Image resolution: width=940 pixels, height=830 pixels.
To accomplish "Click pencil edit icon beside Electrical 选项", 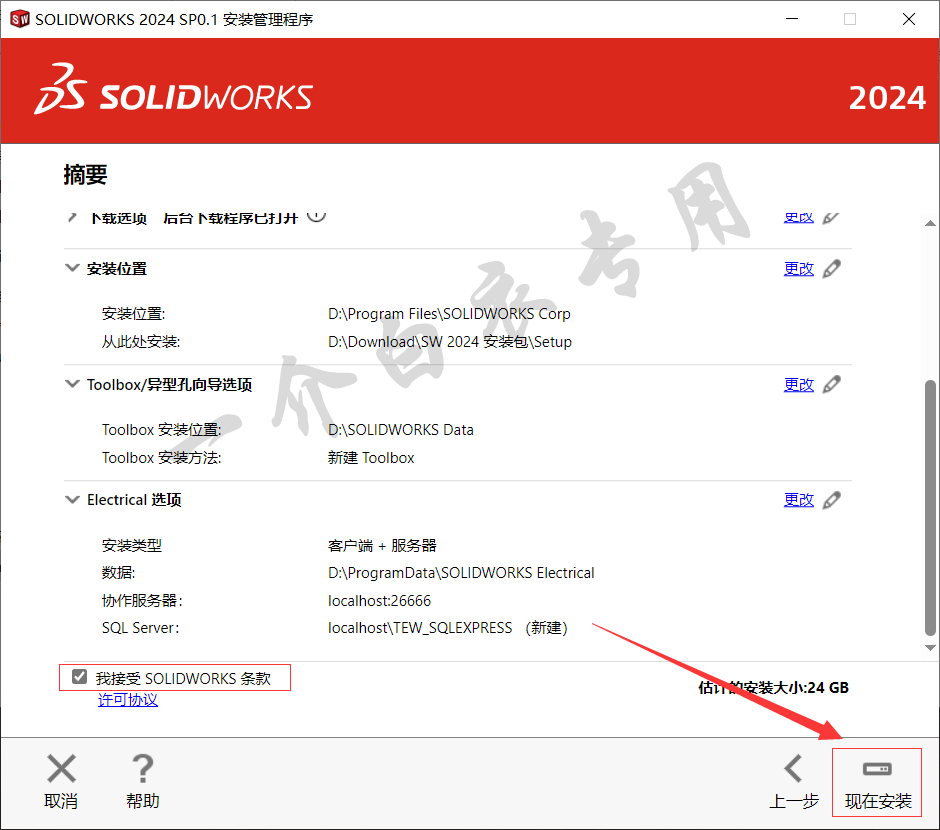I will pos(831,500).
